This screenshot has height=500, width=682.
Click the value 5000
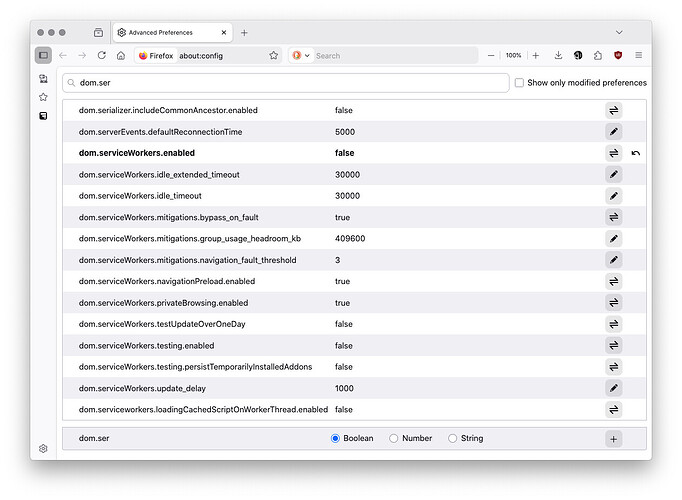(345, 132)
